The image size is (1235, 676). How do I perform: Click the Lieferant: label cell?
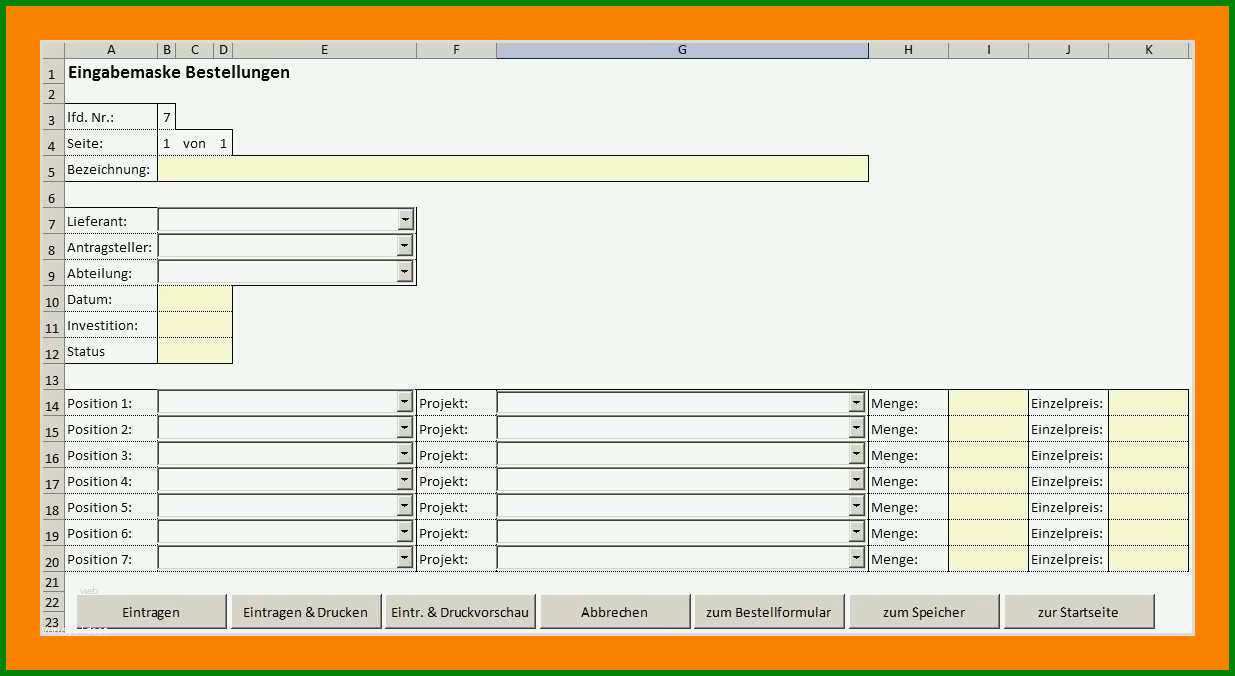[111, 220]
